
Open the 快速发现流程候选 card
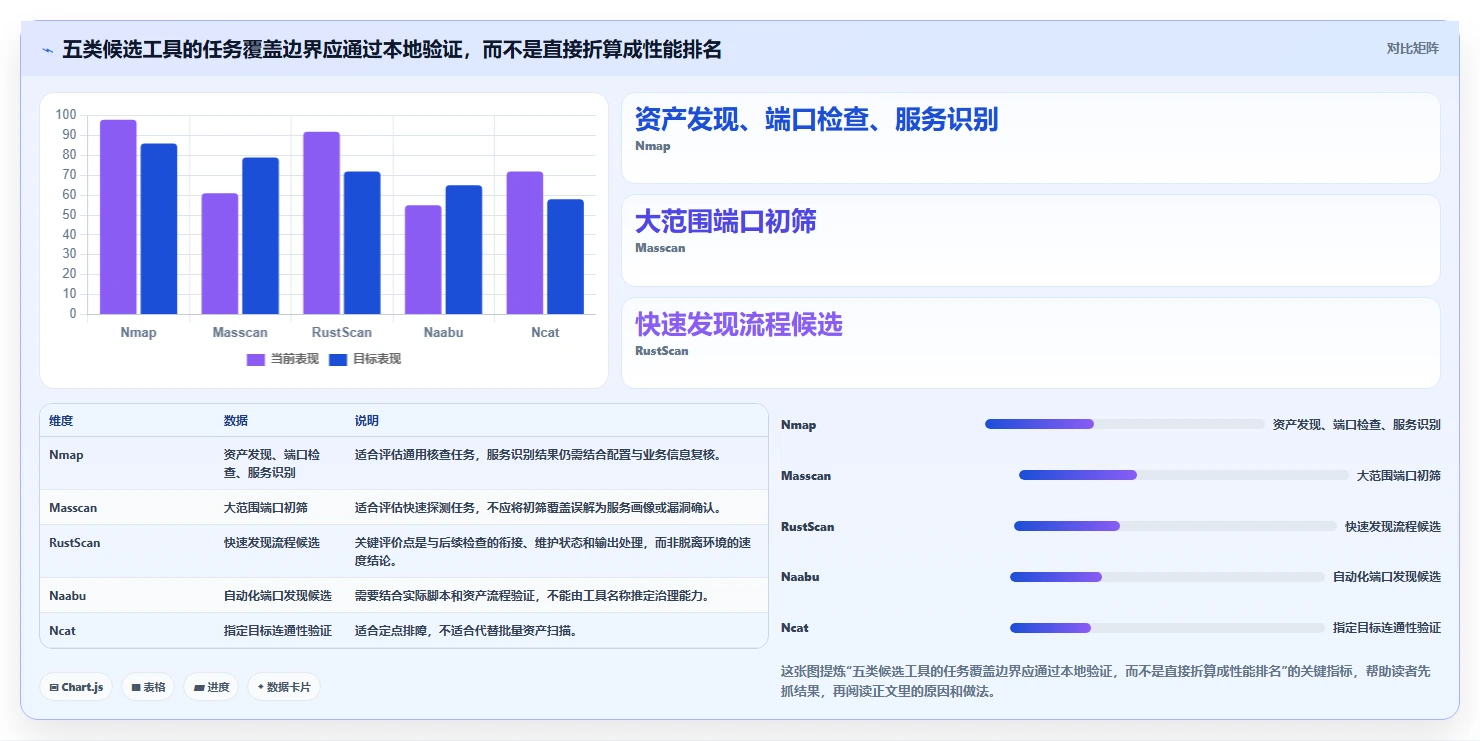(x=1031, y=343)
